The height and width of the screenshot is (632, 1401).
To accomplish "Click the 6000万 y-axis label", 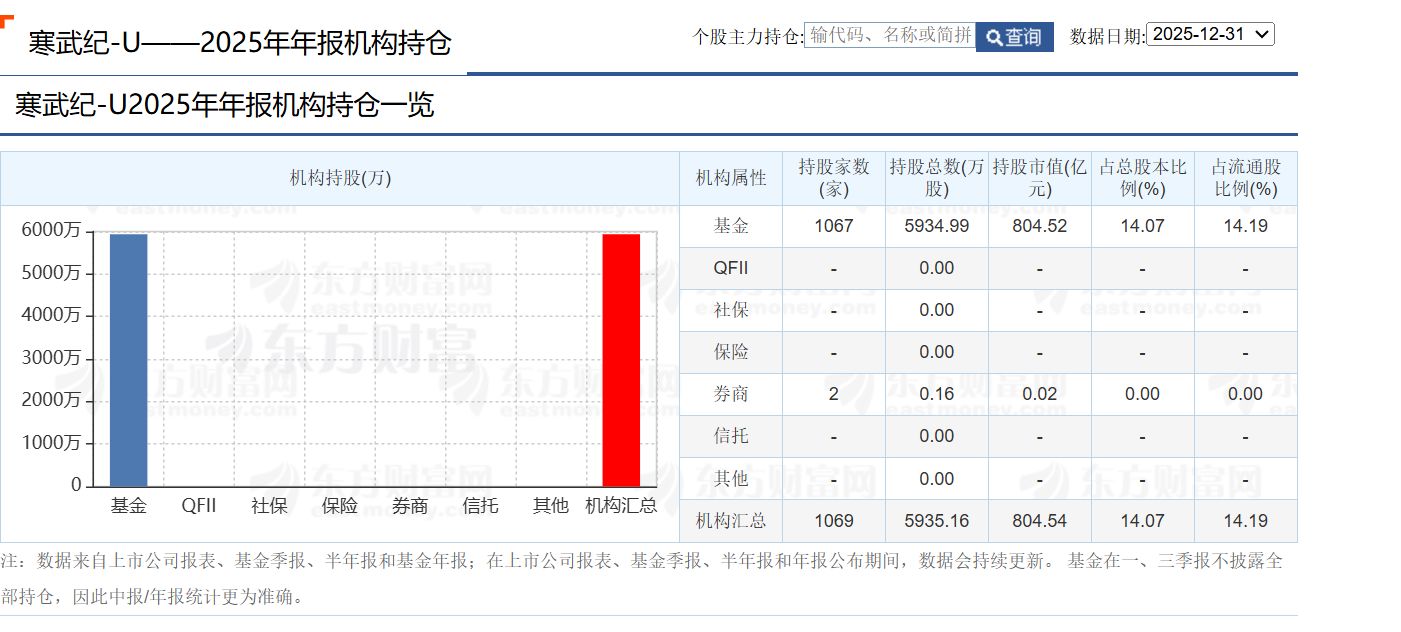I will 51,230.
